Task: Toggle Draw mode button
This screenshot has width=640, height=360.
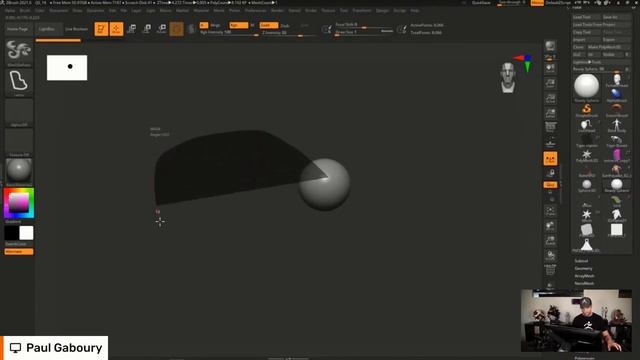Action: pyautogui.click(x=116, y=29)
